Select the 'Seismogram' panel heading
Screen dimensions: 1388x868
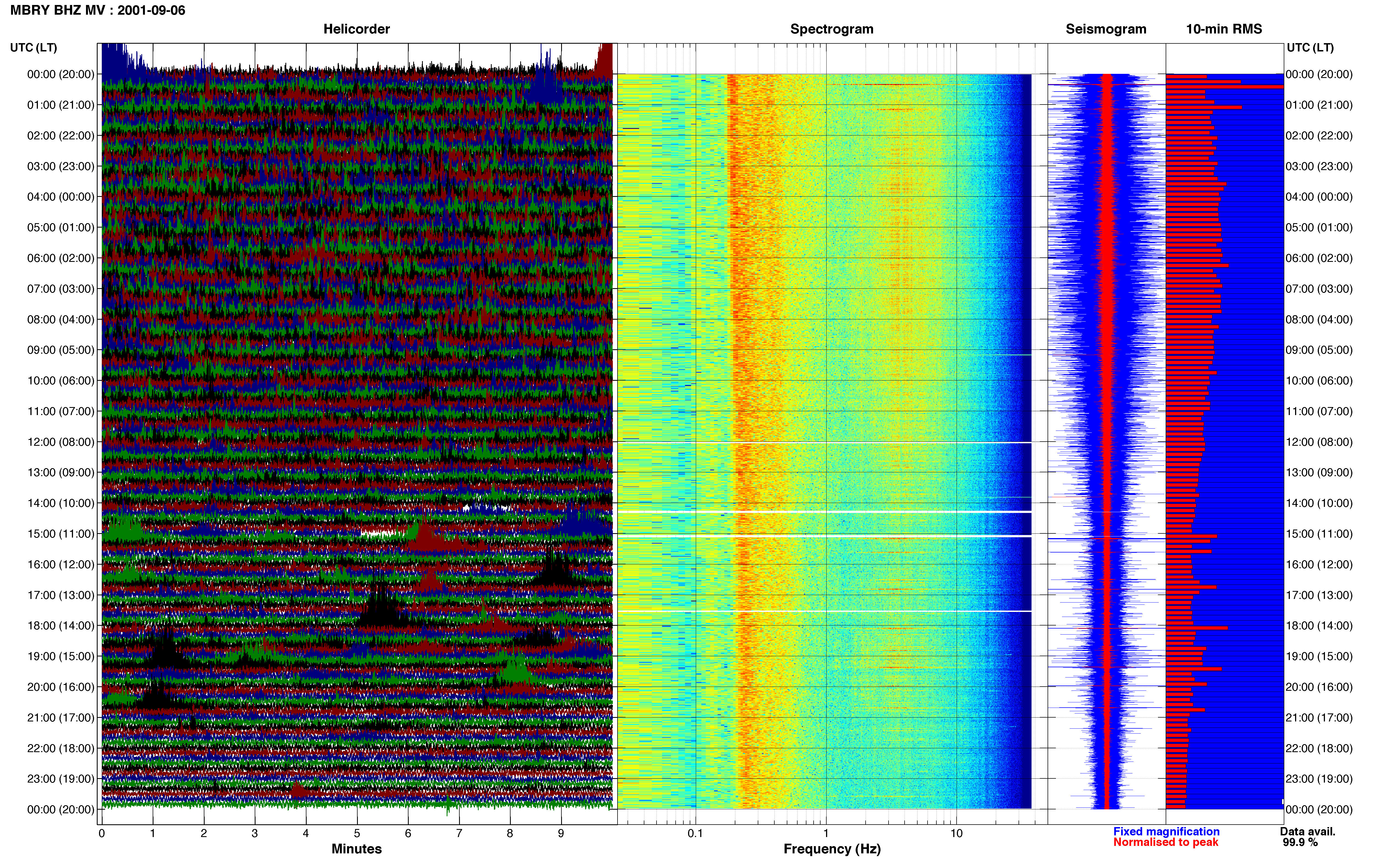tap(1106, 29)
